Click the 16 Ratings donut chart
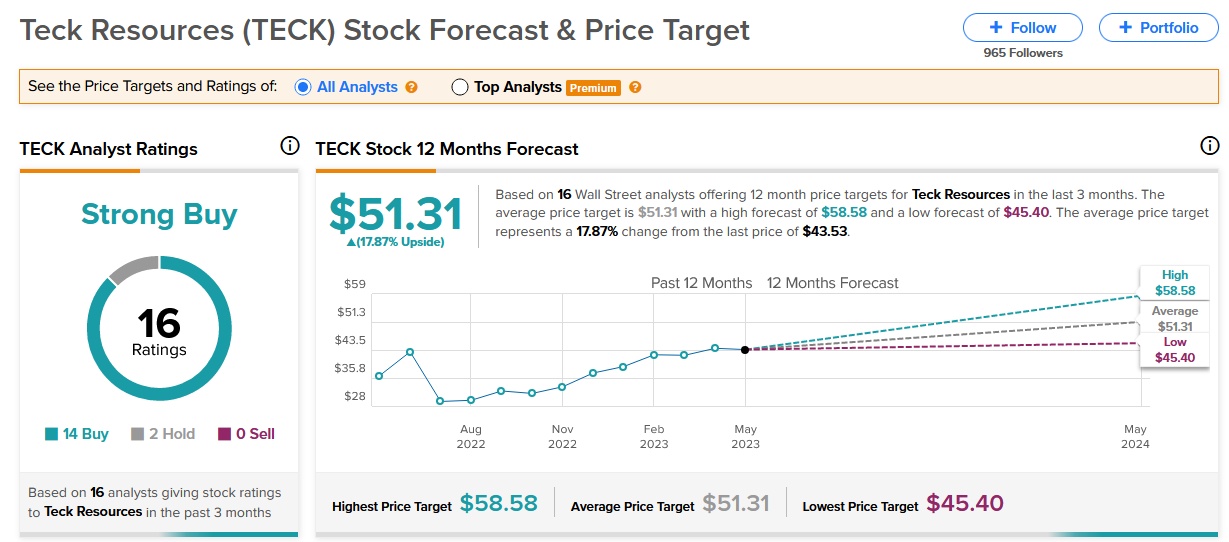Viewport: 1229px width, 542px height. pos(159,329)
